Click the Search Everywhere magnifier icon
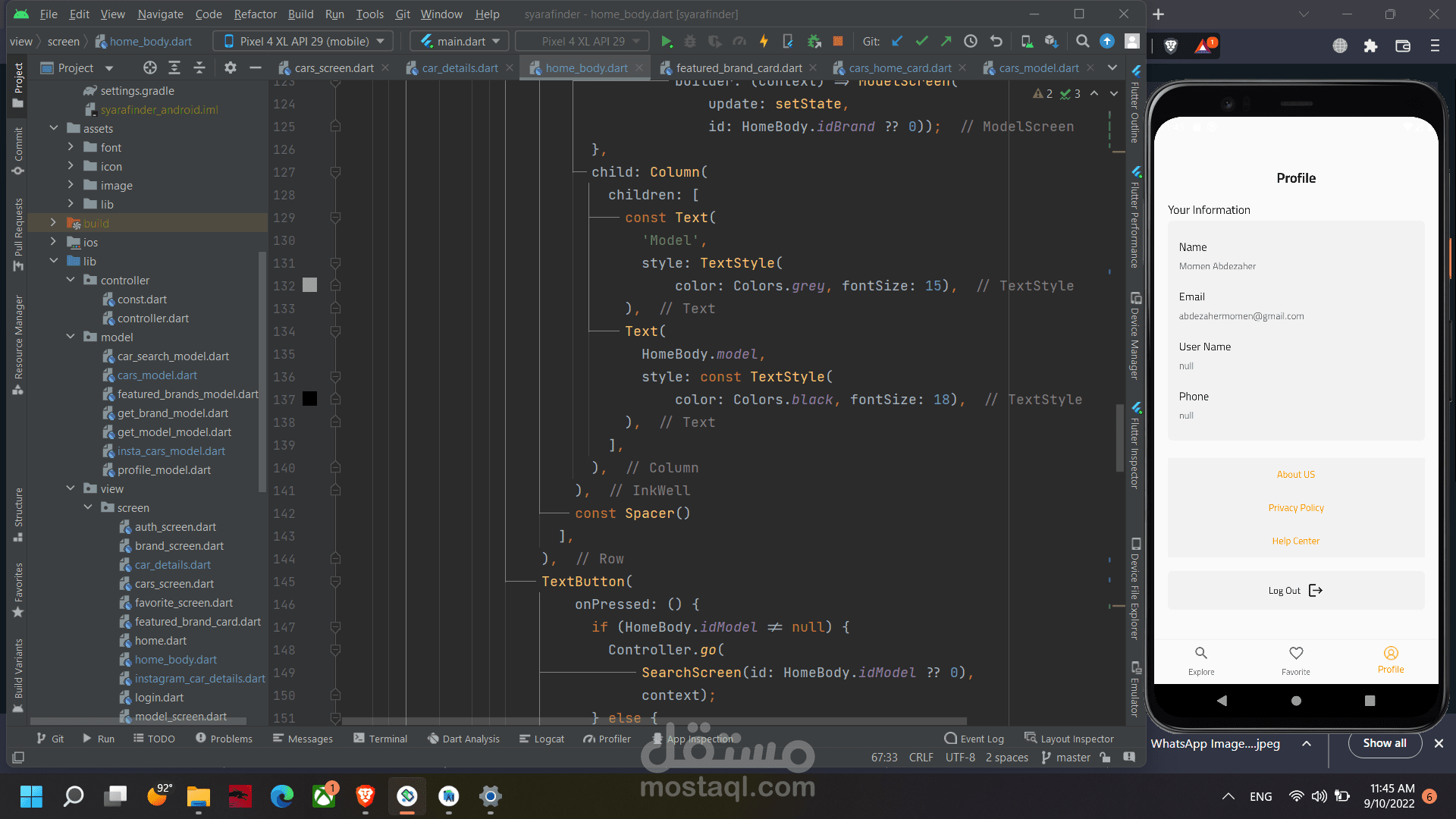This screenshot has width=1456, height=819. 1083,42
